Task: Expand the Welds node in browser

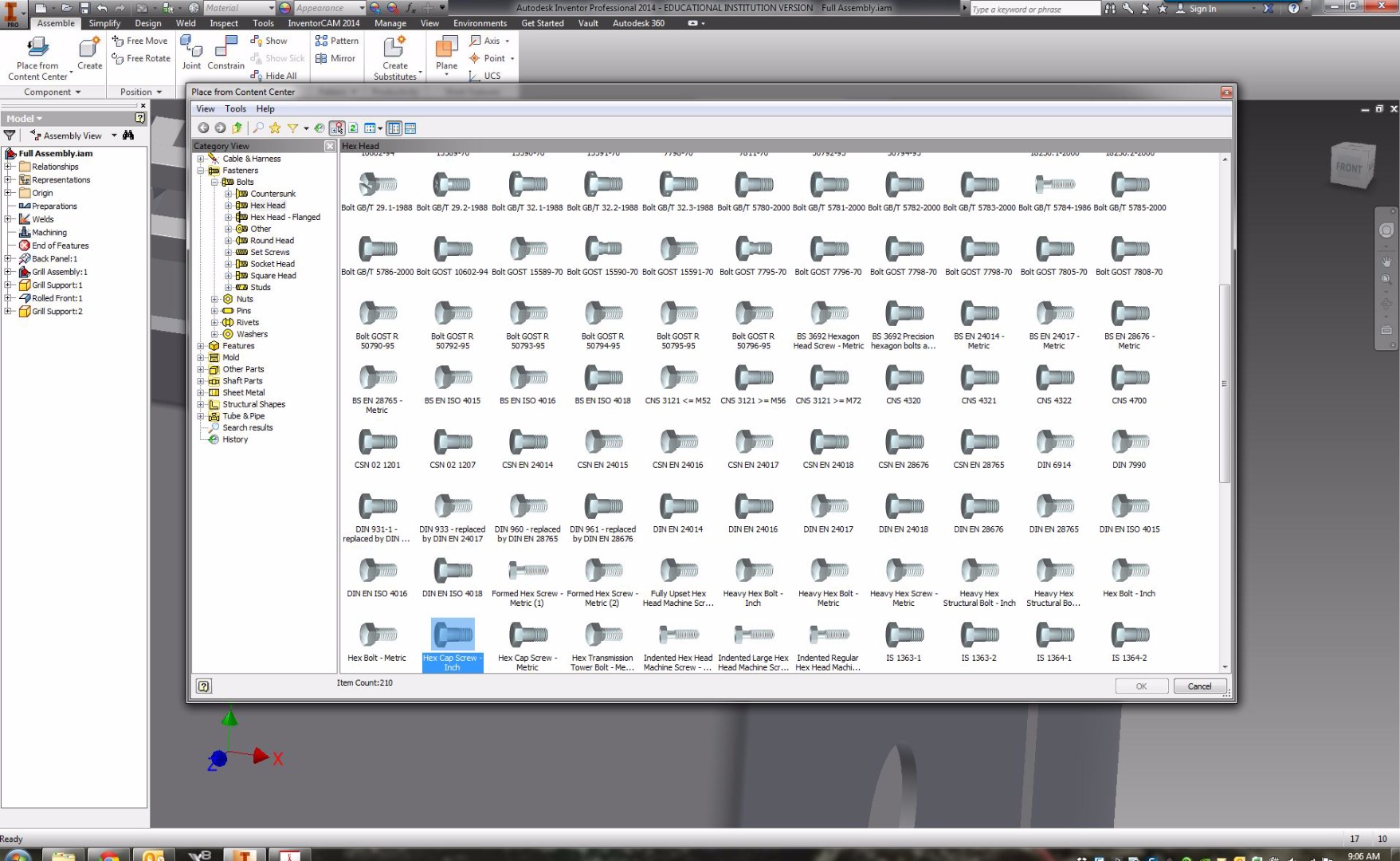Action: (8, 219)
